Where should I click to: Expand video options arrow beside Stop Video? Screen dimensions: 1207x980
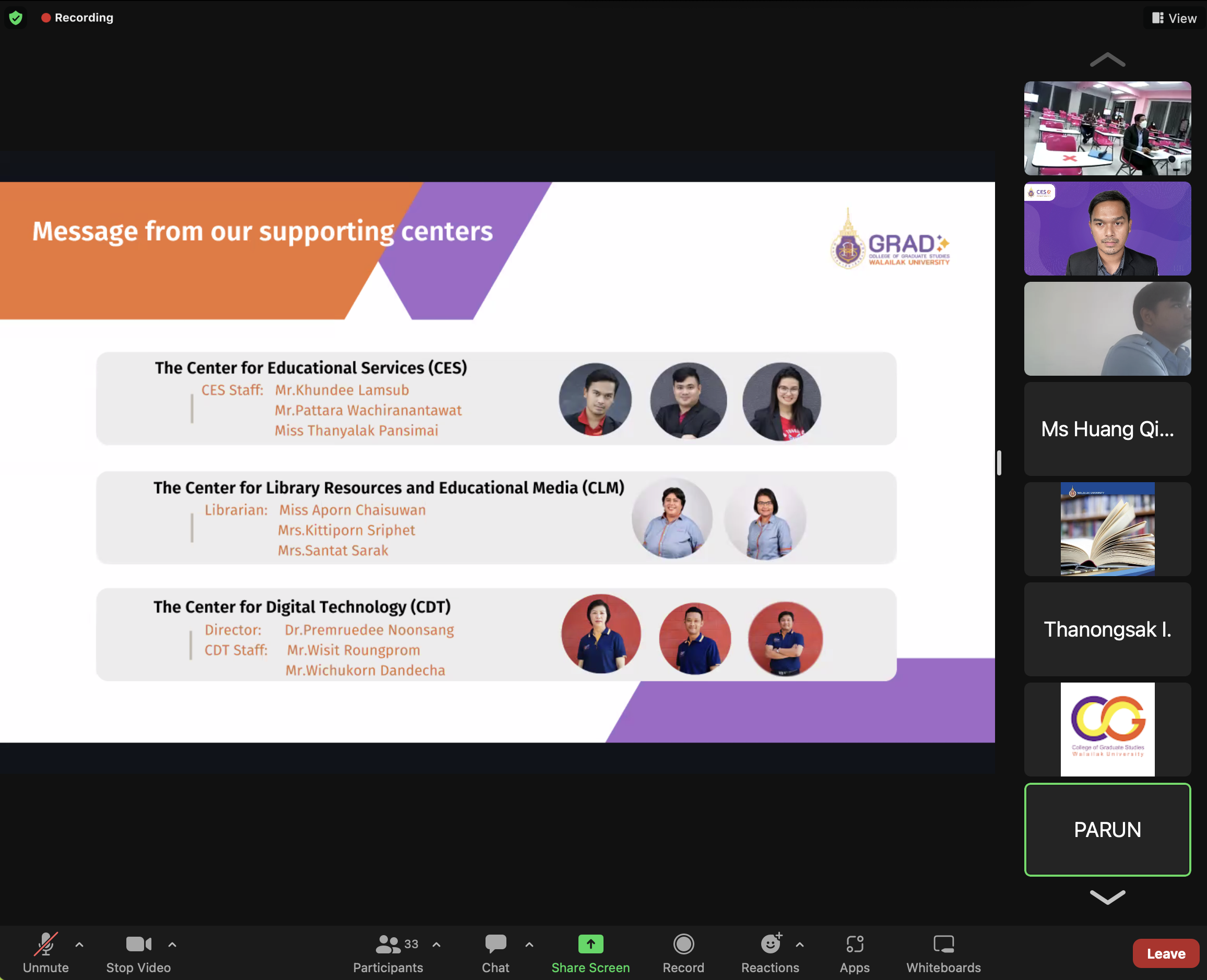172,944
